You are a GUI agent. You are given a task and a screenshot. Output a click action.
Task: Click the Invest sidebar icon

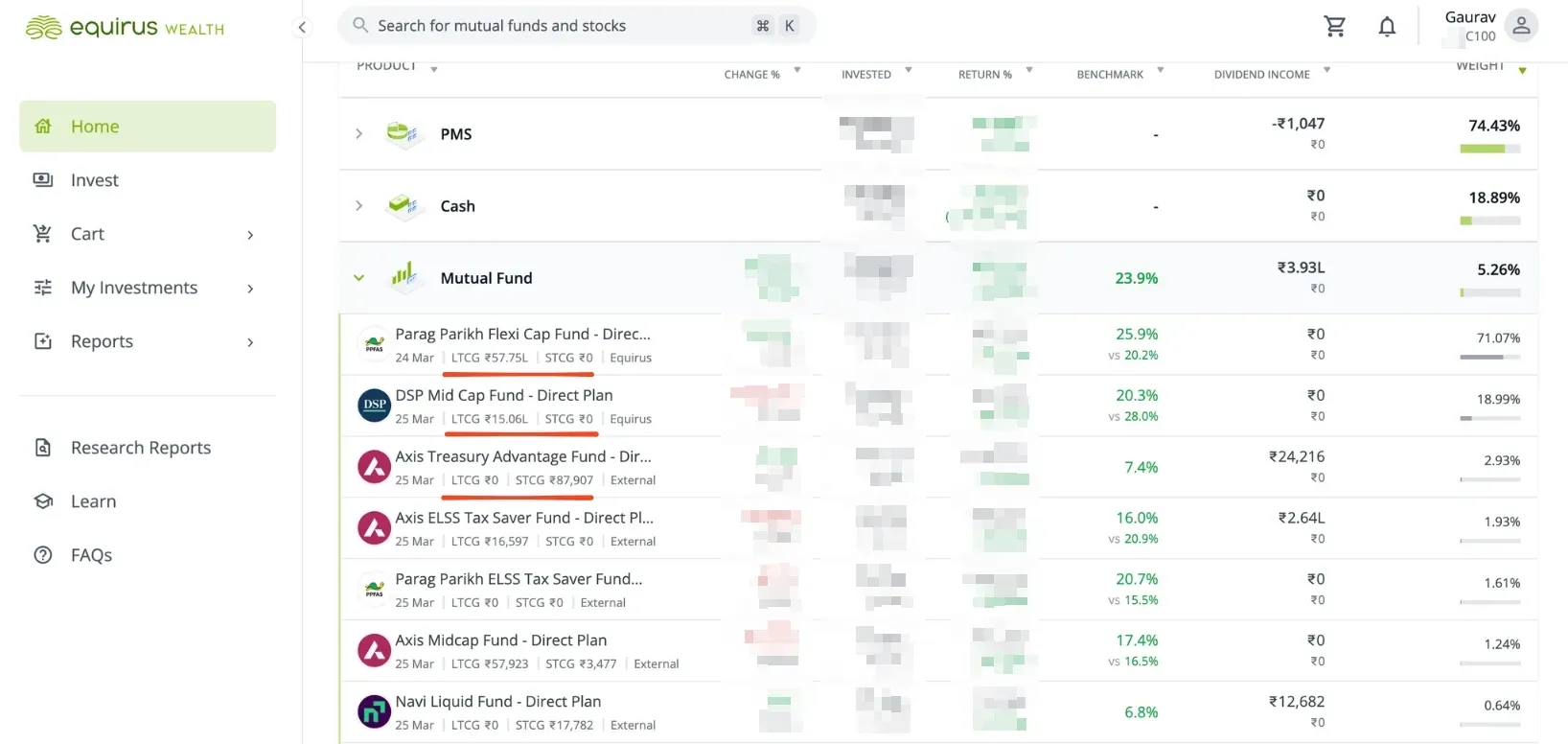(x=43, y=179)
